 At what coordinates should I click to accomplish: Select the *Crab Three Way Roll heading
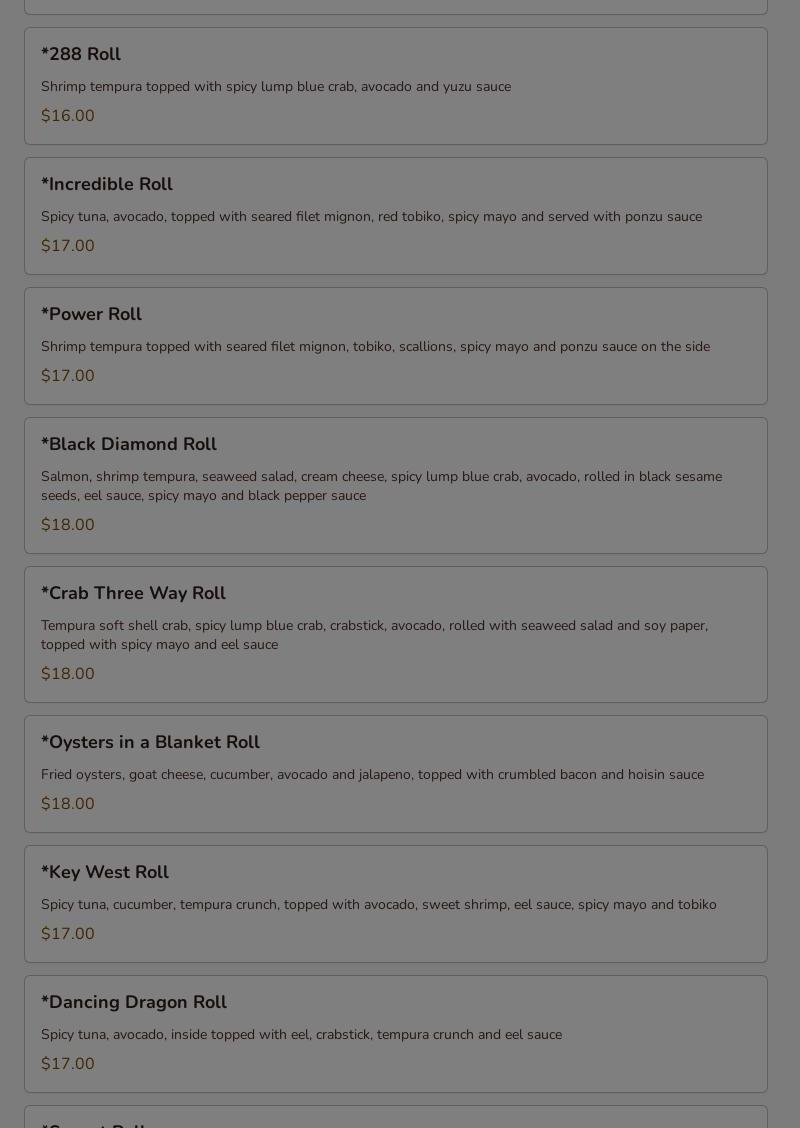(x=133, y=593)
